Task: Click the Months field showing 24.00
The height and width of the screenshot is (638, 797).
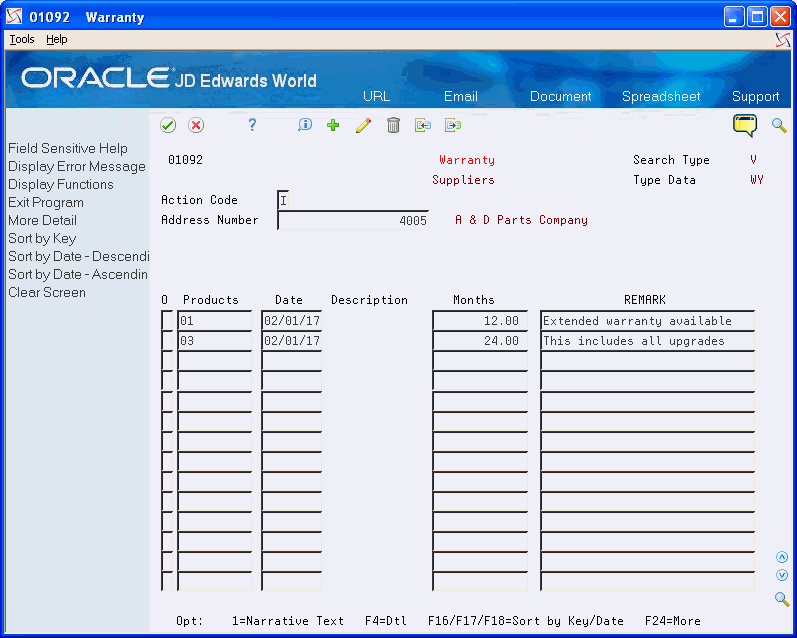Action: (480, 341)
